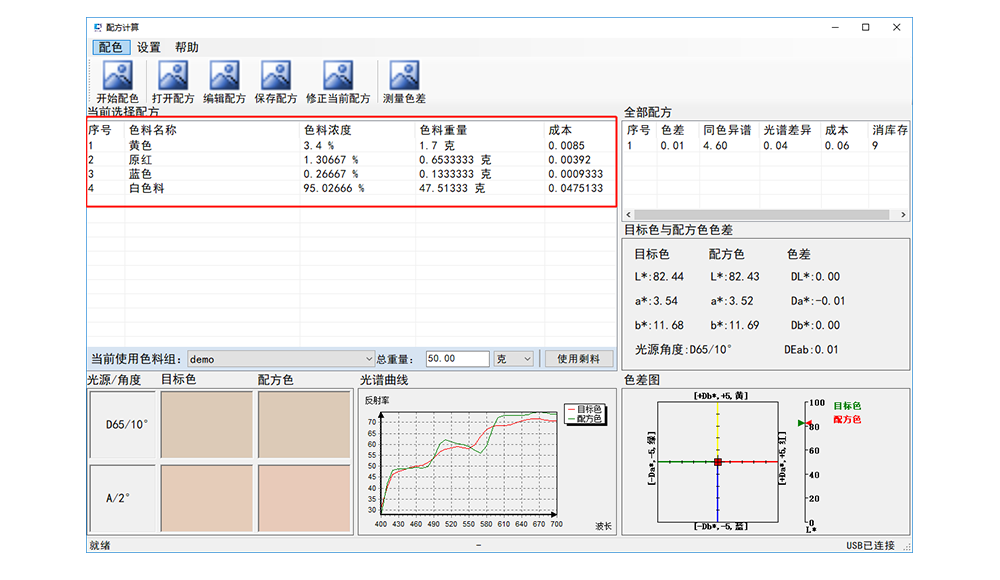Click the 使用剩料 button
Image resolution: width=1000 pixels, height=580 pixels.
[x=578, y=359]
